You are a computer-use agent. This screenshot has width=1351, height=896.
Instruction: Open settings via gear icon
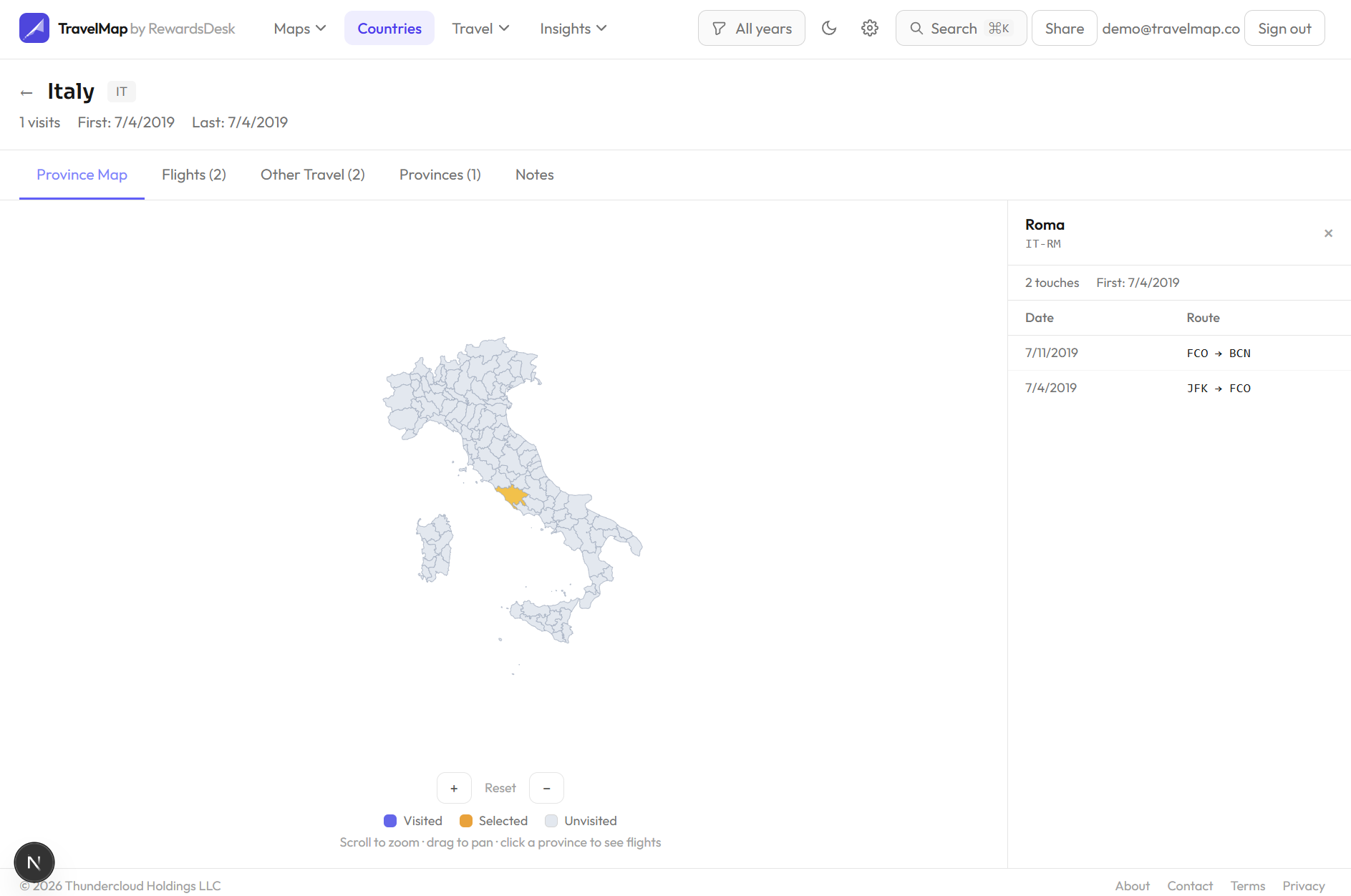(x=869, y=28)
